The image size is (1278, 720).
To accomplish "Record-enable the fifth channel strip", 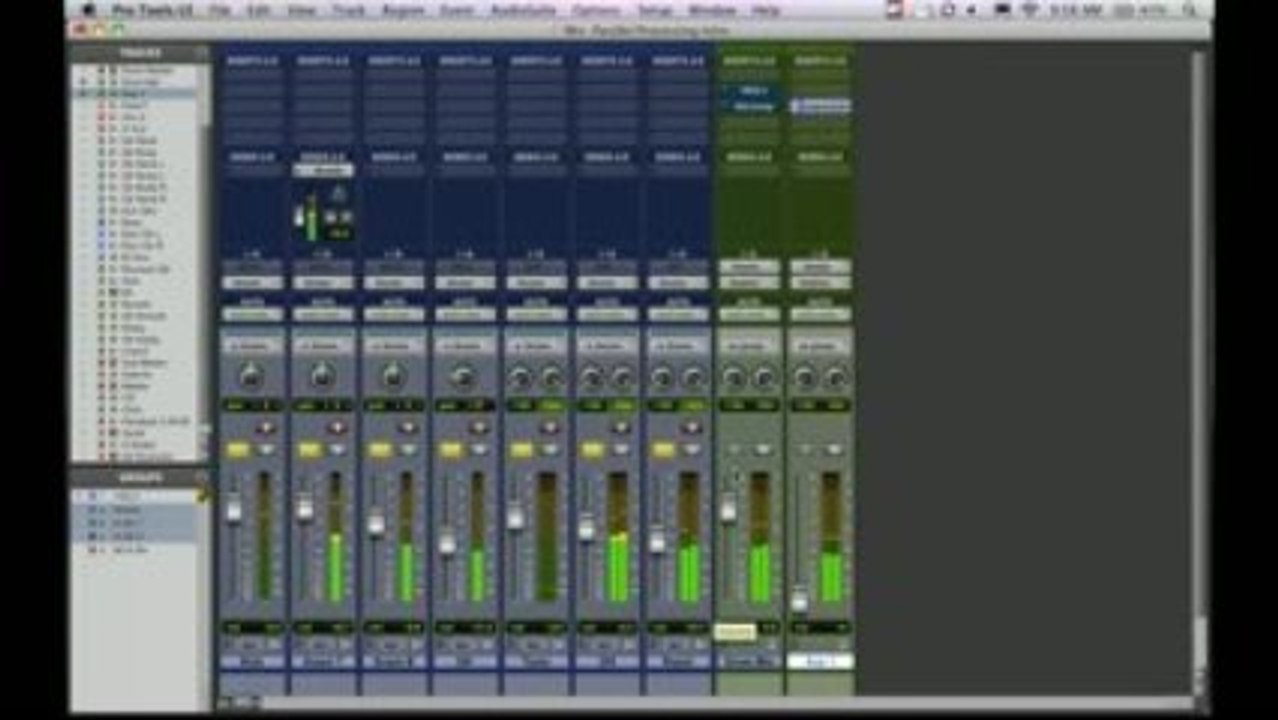I will [550, 428].
